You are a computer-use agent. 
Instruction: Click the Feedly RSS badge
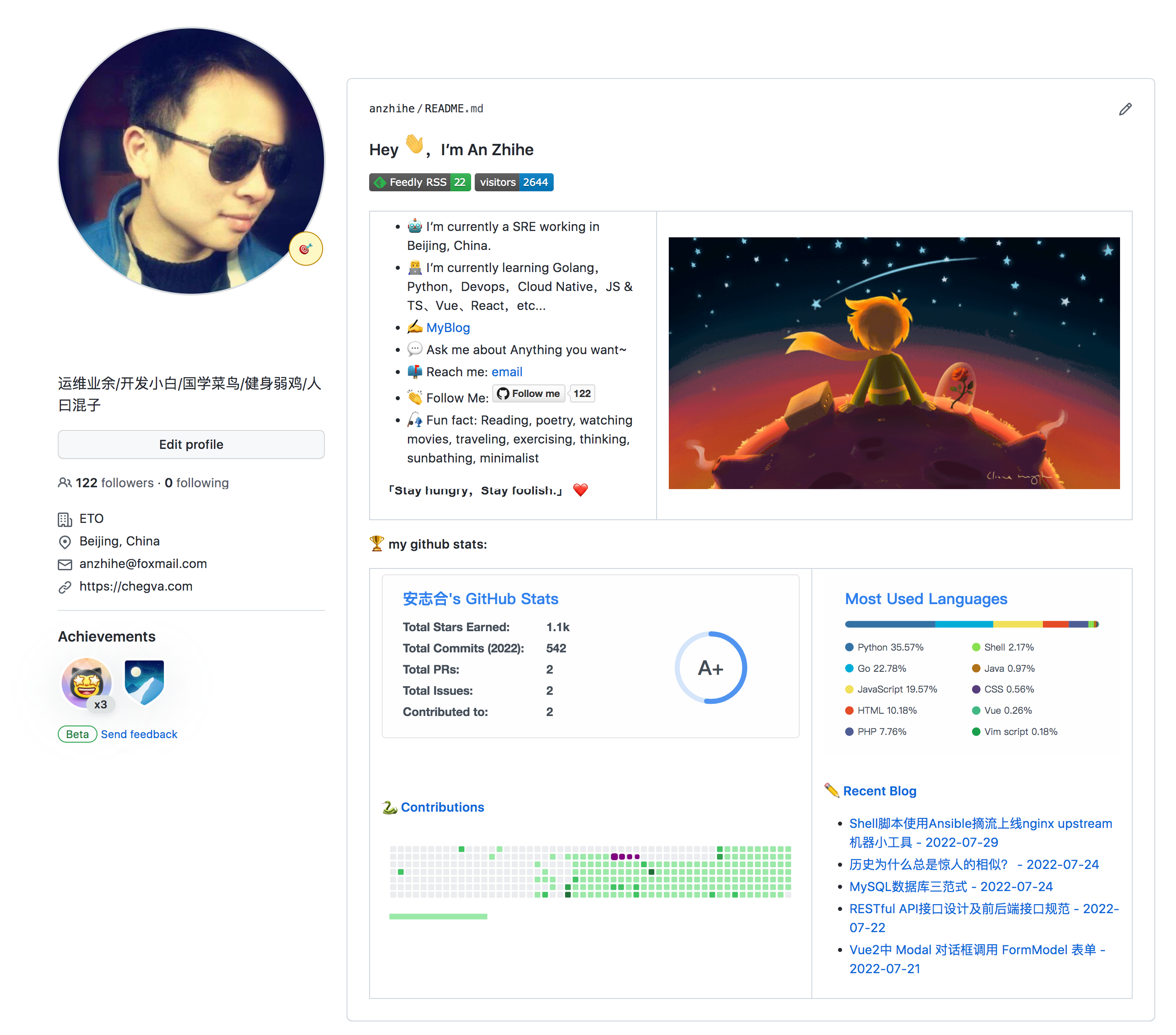[x=419, y=182]
